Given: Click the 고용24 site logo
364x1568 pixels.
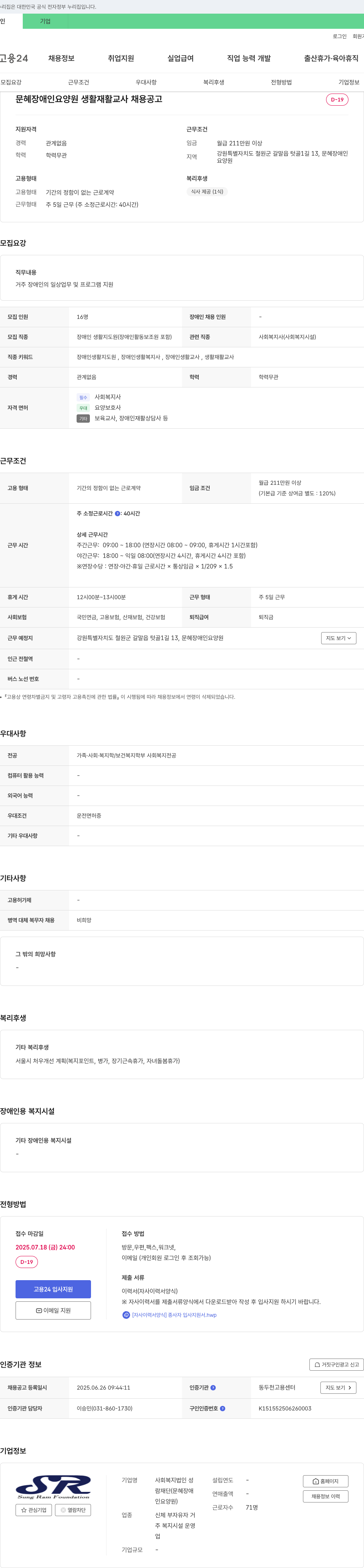Looking at the screenshot, I should (x=14, y=58).
